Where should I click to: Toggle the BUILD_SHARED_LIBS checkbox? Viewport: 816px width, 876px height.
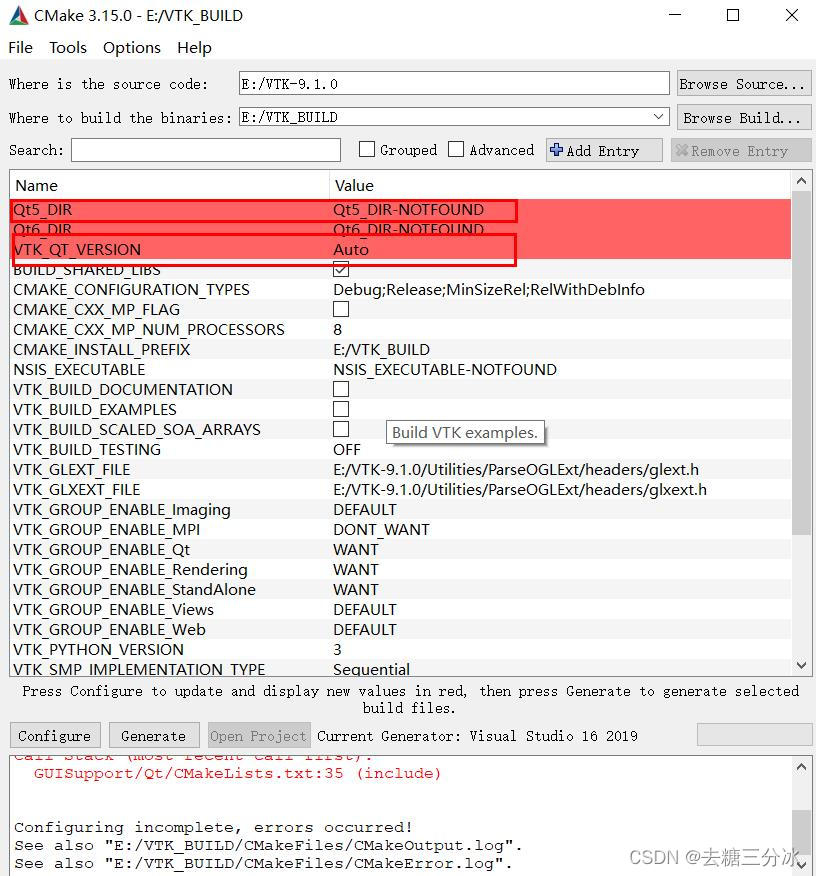coord(341,270)
